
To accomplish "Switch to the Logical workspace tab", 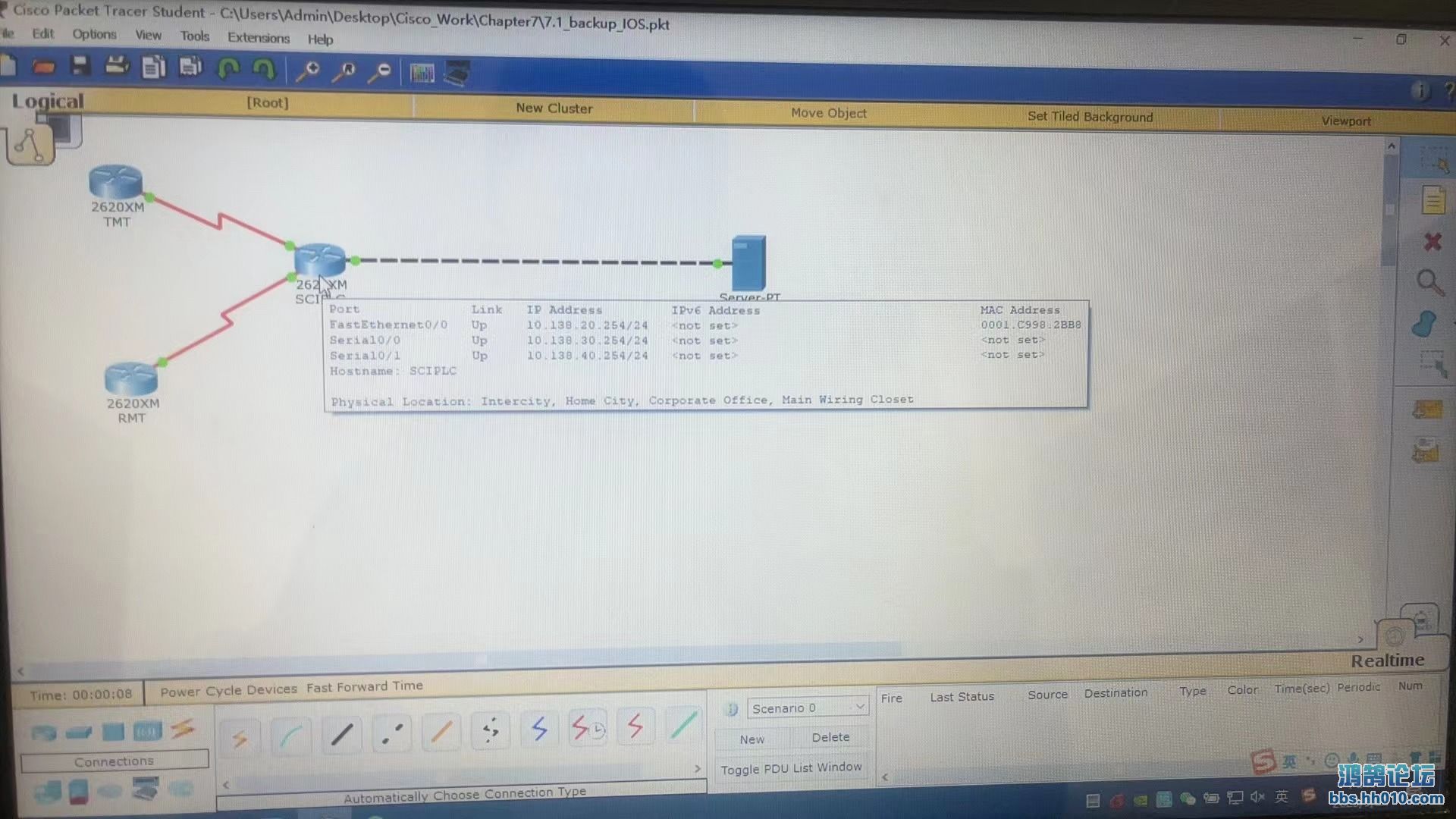I will (47, 101).
